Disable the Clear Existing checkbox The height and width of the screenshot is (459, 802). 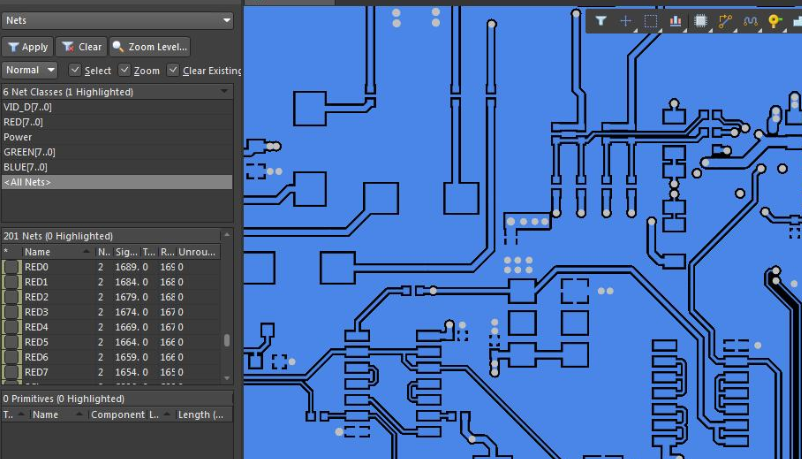point(173,70)
